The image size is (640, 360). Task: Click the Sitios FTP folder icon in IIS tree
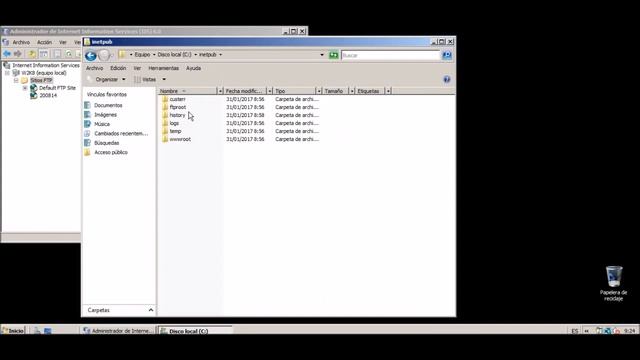pyautogui.click(x=24, y=80)
